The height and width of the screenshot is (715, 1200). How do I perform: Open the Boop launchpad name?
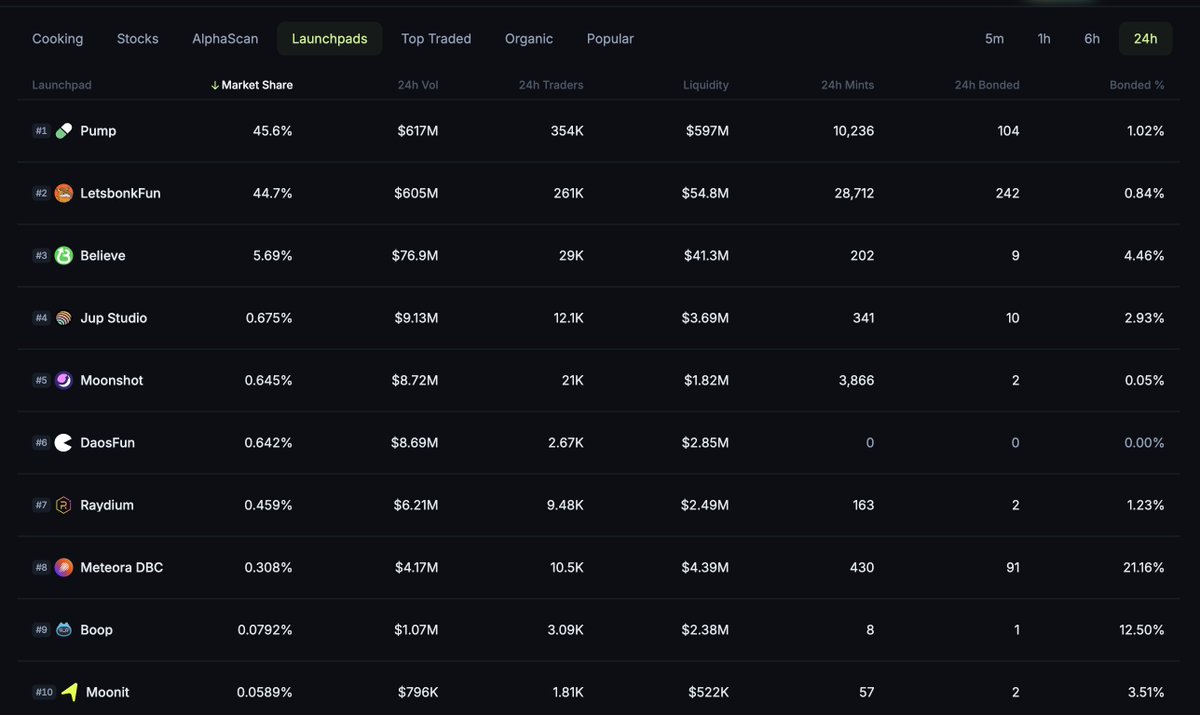click(x=97, y=630)
